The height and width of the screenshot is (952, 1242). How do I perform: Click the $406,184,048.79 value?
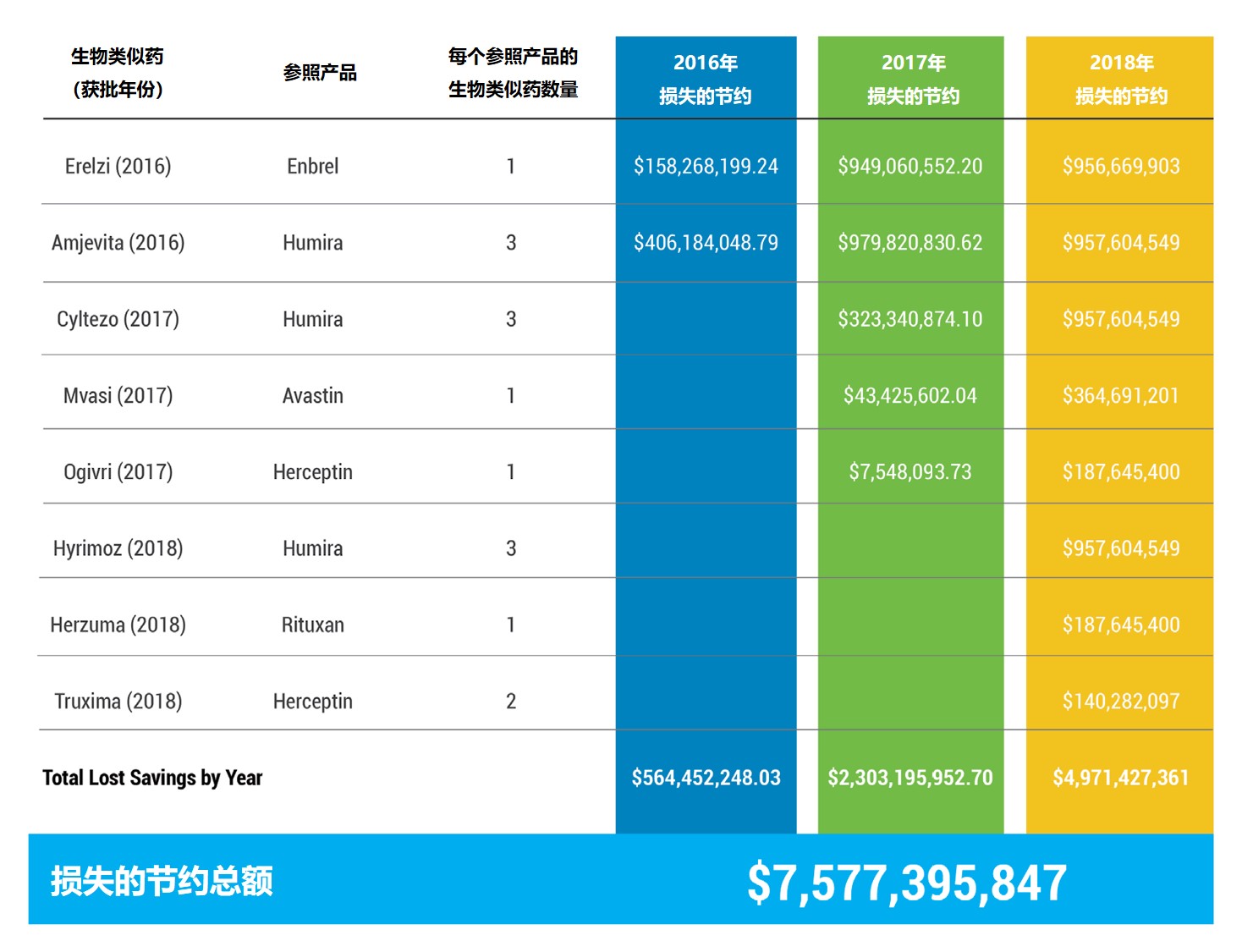pos(706,243)
